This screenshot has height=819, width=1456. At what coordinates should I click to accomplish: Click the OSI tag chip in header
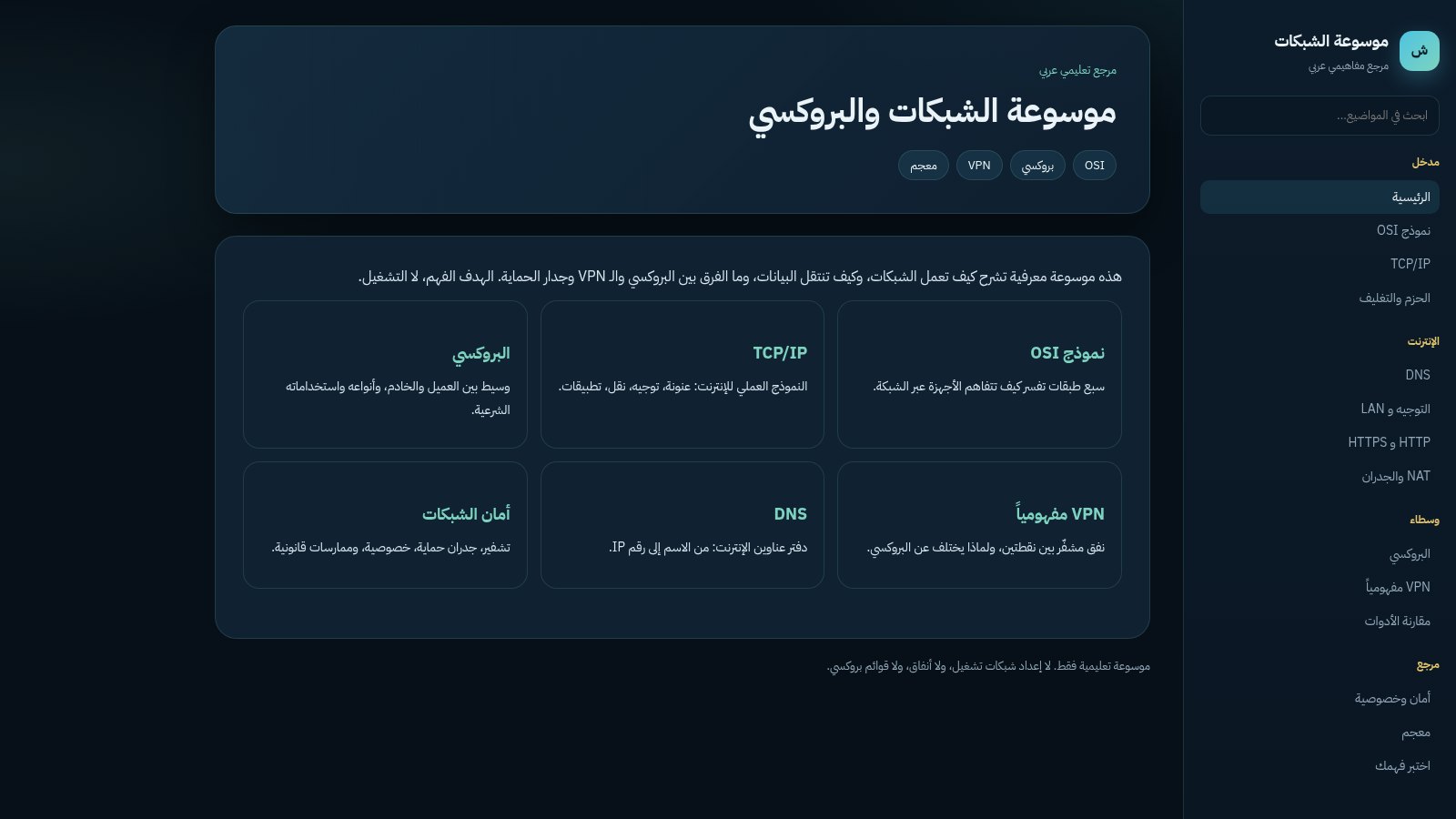pyautogui.click(x=1095, y=166)
